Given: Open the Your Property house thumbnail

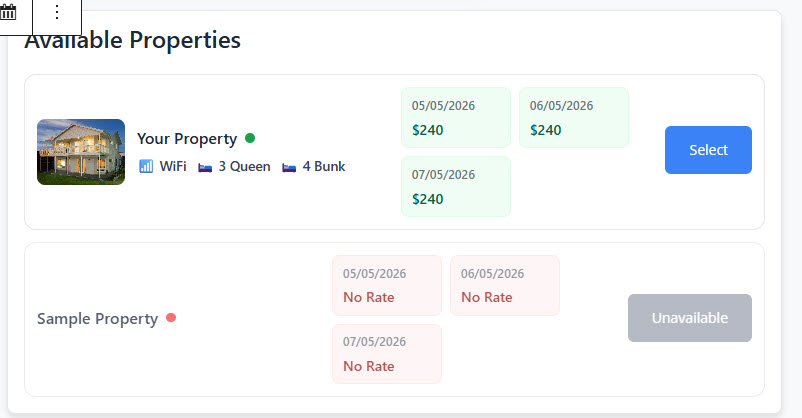Looking at the screenshot, I should tap(81, 152).
